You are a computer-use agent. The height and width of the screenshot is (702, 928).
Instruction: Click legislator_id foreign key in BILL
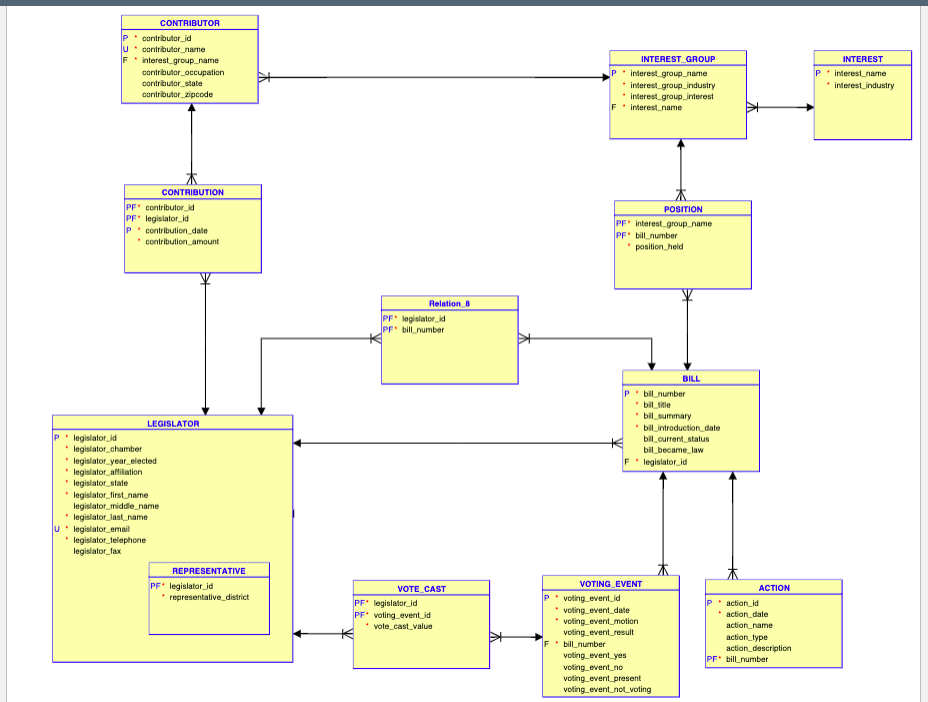665,462
